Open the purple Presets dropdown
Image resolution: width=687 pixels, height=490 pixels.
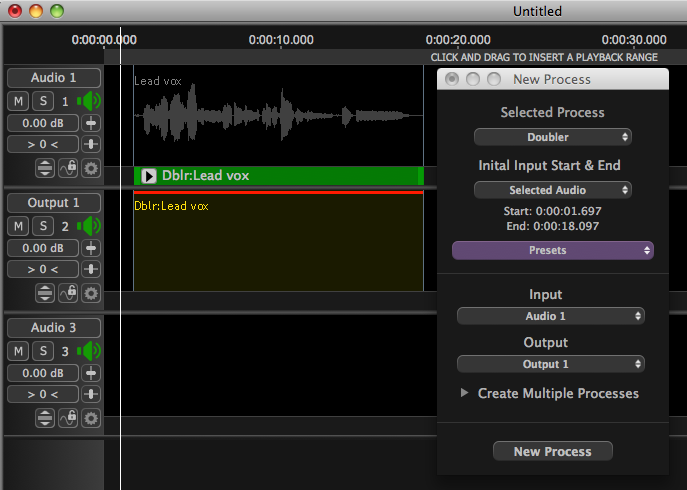click(x=552, y=250)
